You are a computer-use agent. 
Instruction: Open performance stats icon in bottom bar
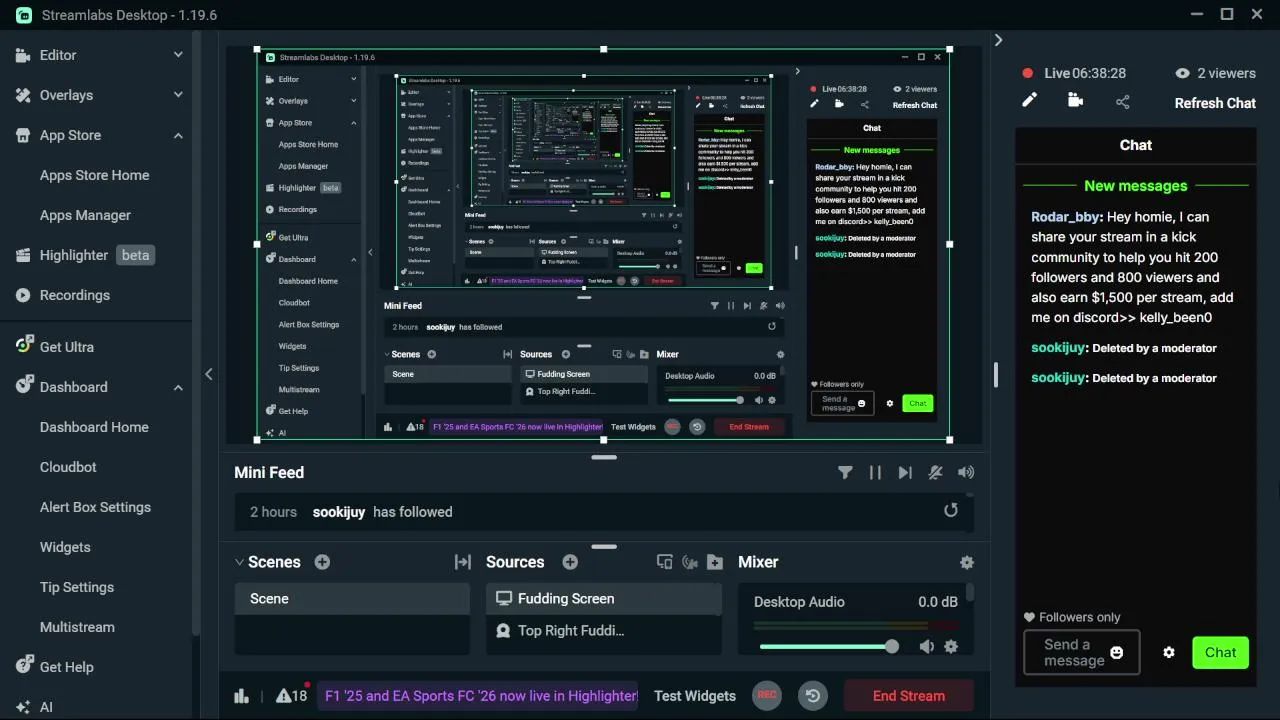[241, 696]
